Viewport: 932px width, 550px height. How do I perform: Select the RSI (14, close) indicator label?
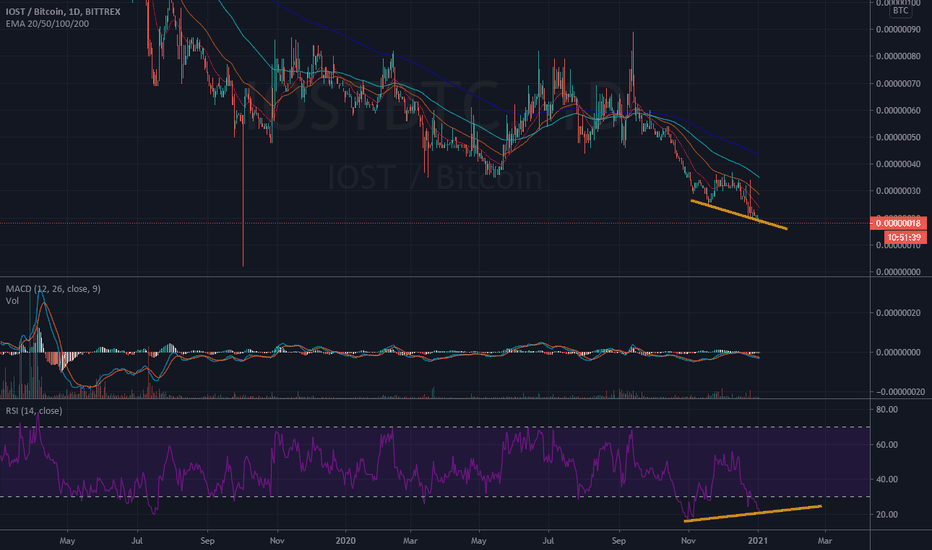click(x=34, y=411)
